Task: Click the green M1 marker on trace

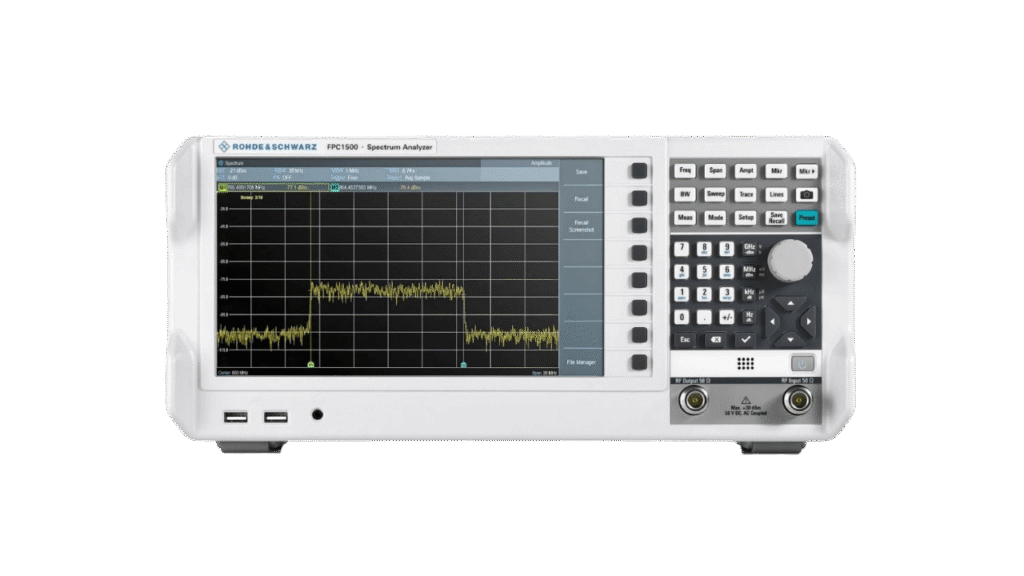Action: click(x=311, y=365)
